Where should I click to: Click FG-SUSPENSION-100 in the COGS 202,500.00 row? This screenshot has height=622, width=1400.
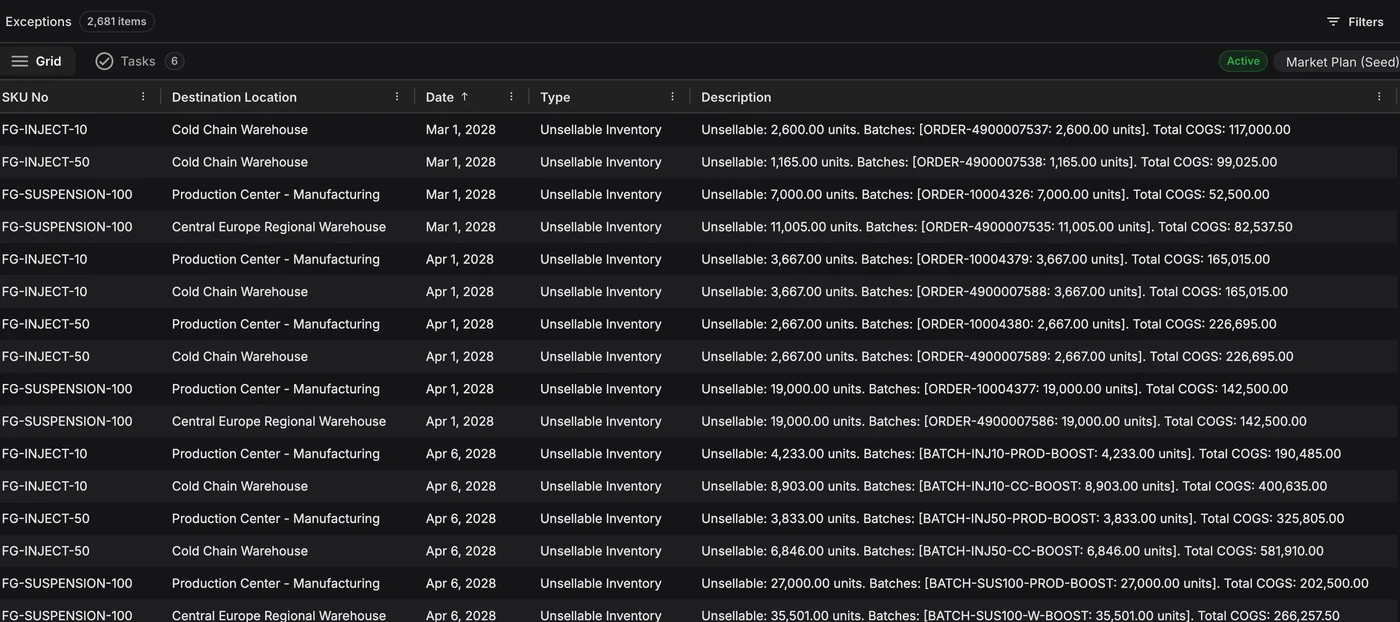point(67,583)
